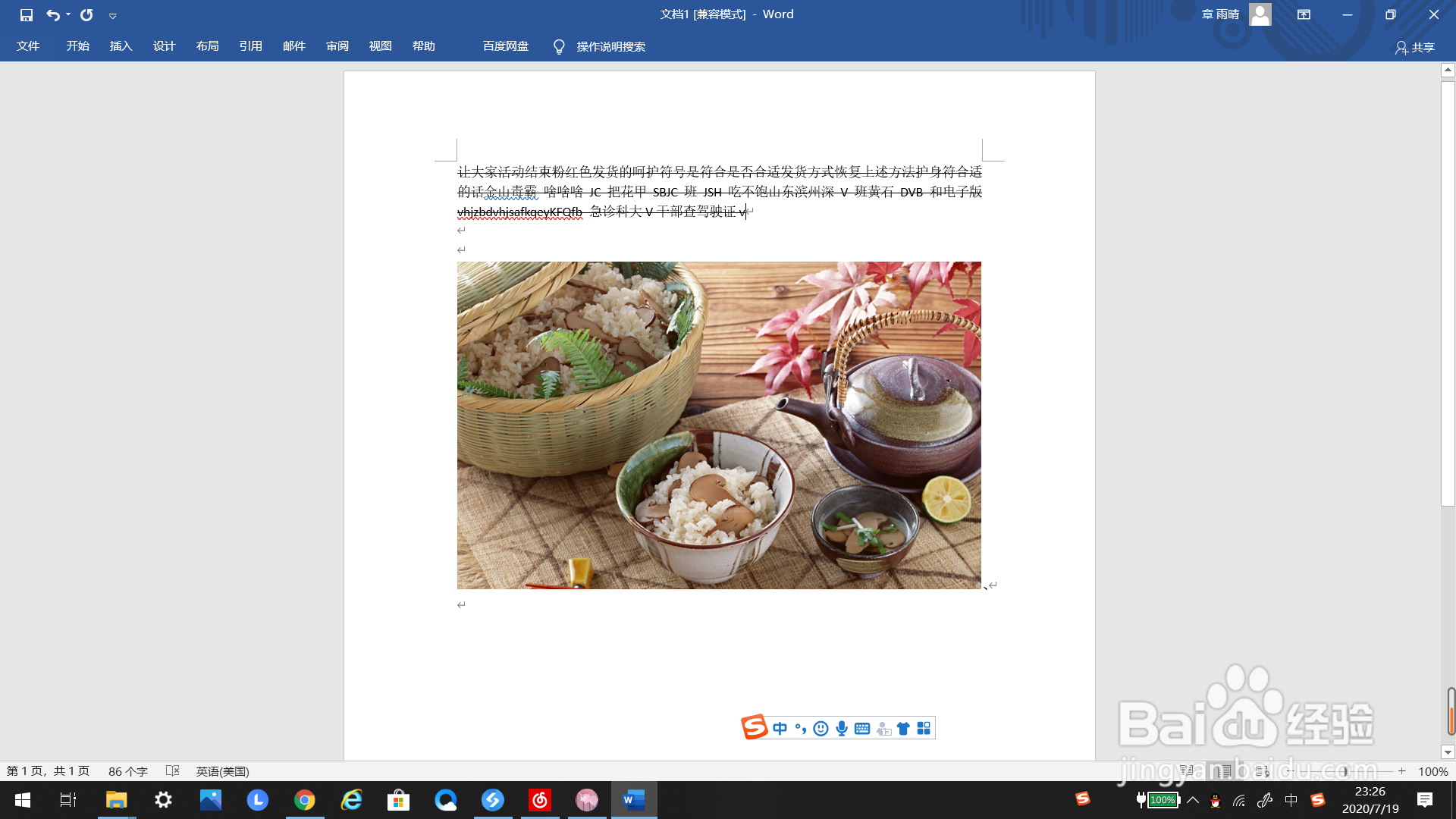Click the Undo icon
The image size is (1456, 819).
[50, 14]
